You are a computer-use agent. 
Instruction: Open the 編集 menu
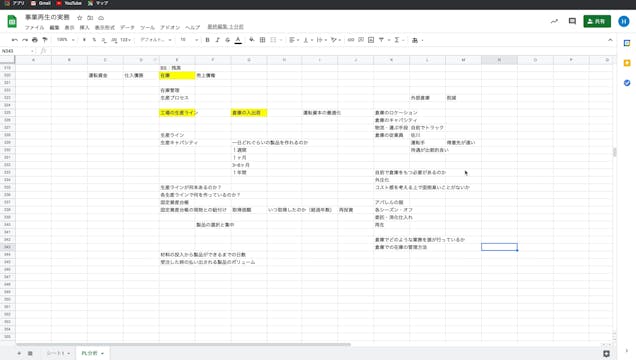coord(54,28)
